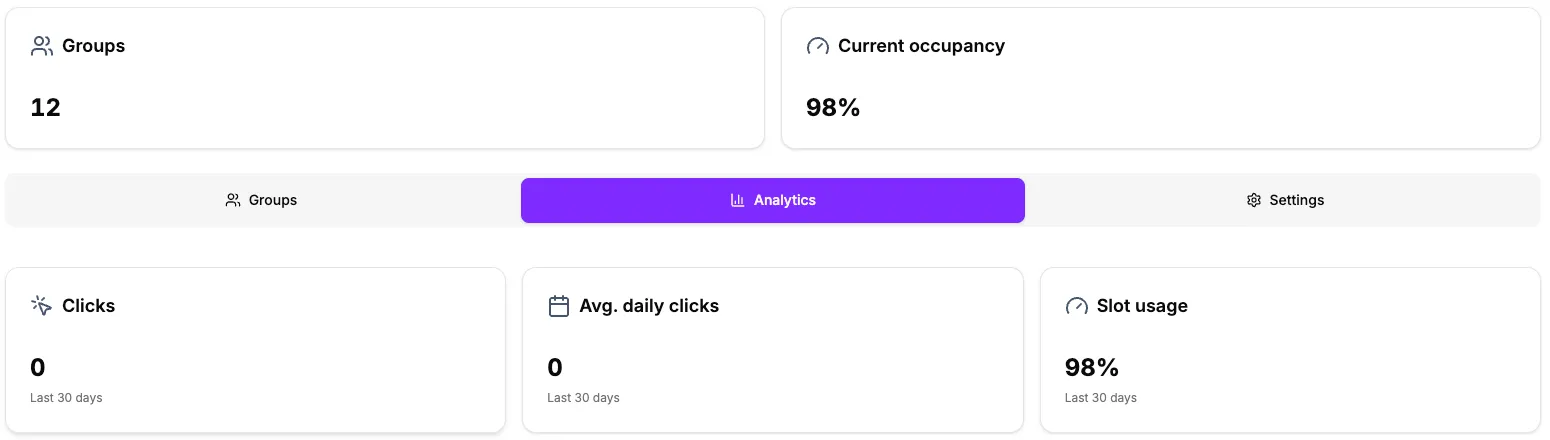Click the group count value 12
The height and width of the screenshot is (440, 1550).
[45, 108]
